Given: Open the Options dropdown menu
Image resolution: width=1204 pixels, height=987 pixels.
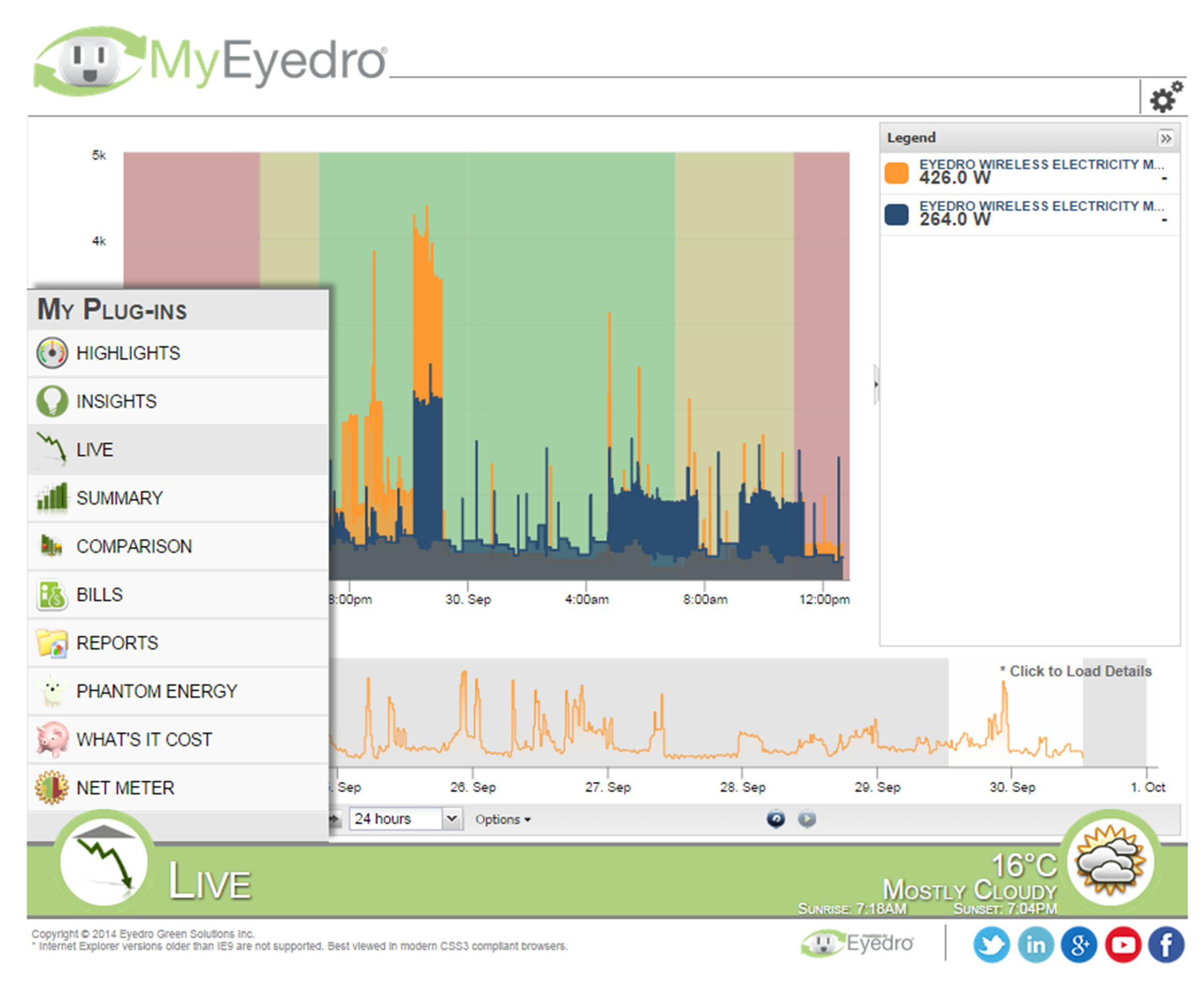Looking at the screenshot, I should coord(502,819).
